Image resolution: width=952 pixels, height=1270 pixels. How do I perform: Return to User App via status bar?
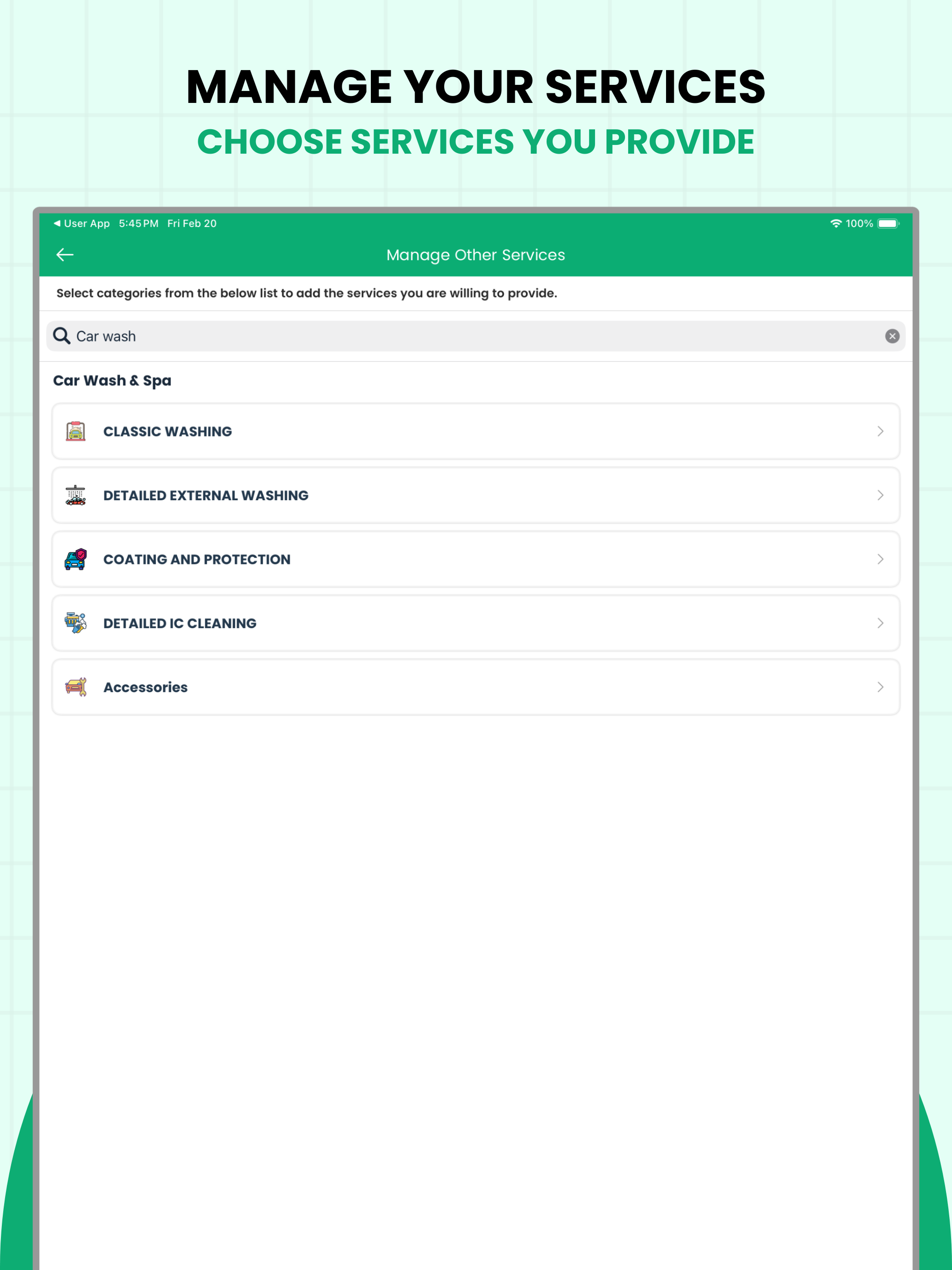pos(82,223)
